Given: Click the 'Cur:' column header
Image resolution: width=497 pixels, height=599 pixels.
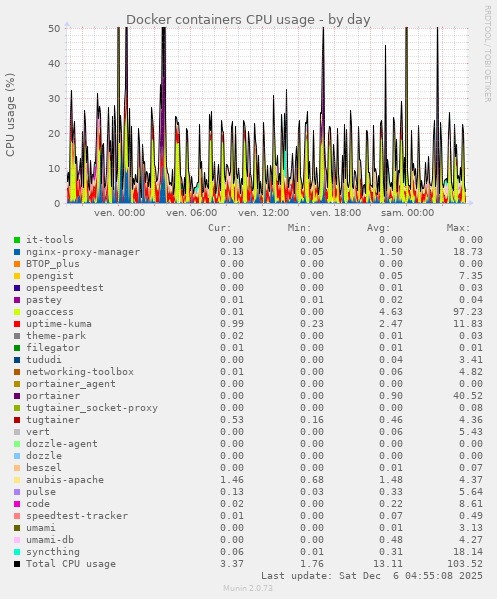Looking at the screenshot, I should pos(220,228).
